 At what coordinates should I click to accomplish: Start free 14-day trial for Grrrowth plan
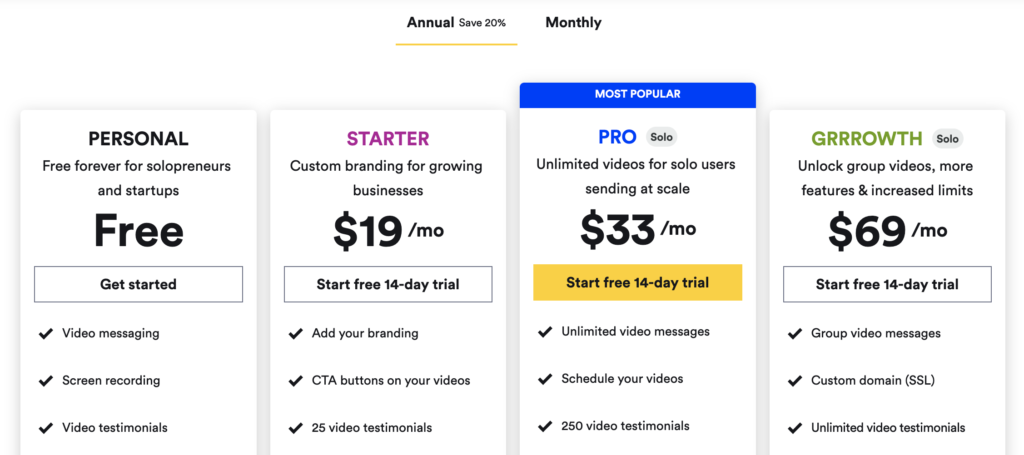(887, 284)
